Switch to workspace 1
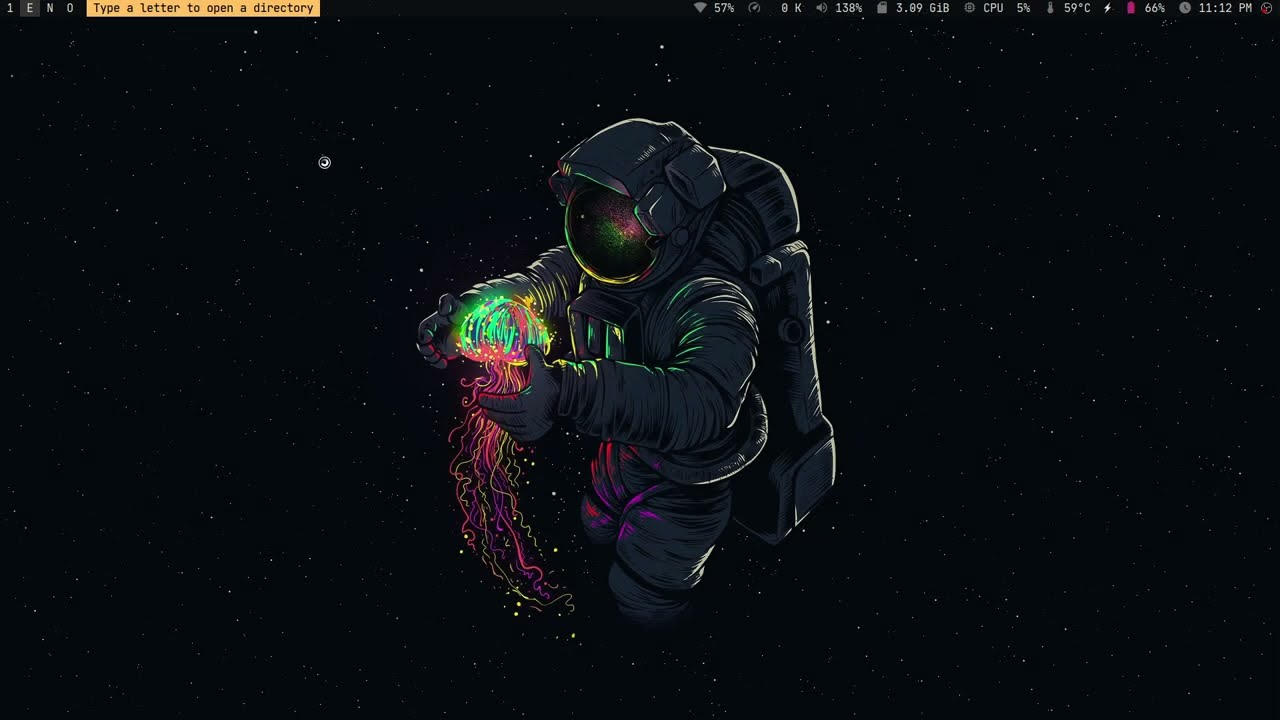The height and width of the screenshot is (720, 1280). (10, 8)
